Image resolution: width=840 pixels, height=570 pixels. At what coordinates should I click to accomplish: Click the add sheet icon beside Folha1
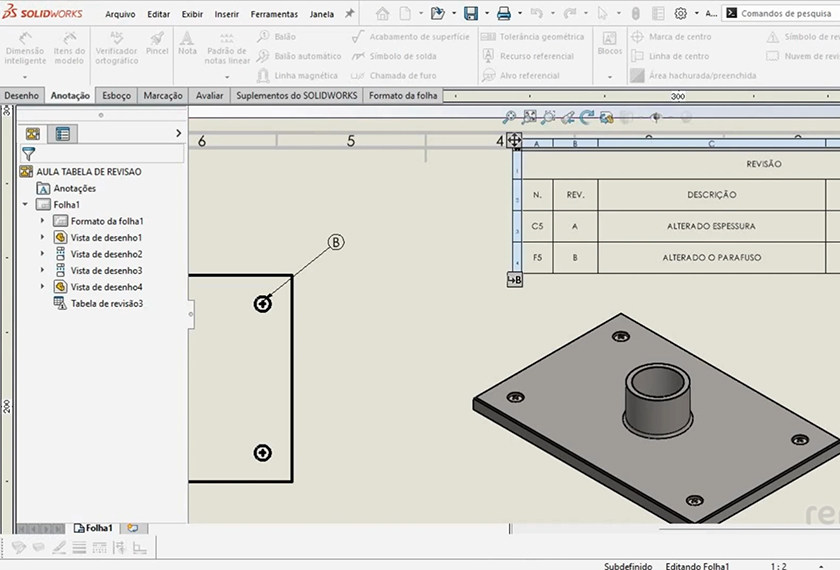point(131,528)
